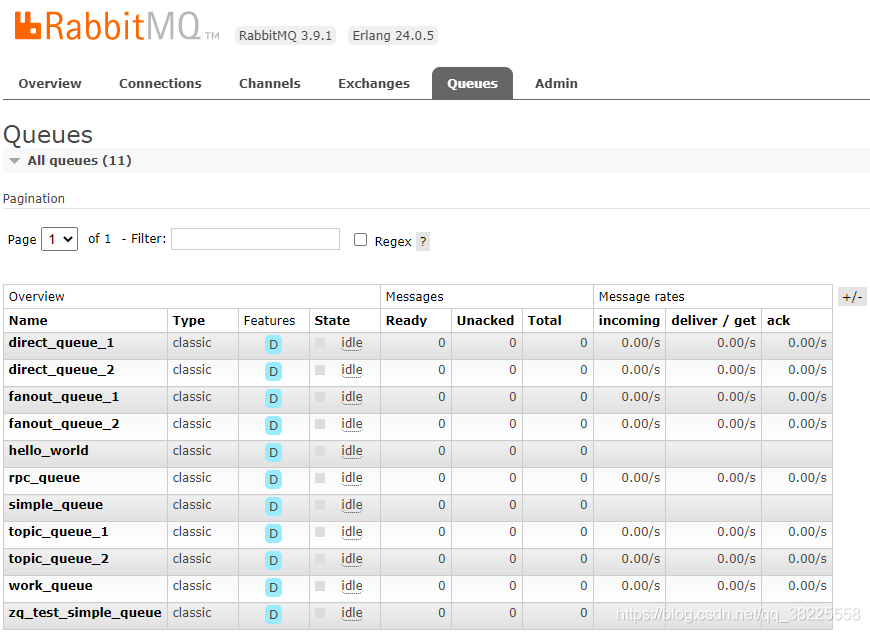
Task: Enable the Regex filter checkbox
Action: point(361,240)
